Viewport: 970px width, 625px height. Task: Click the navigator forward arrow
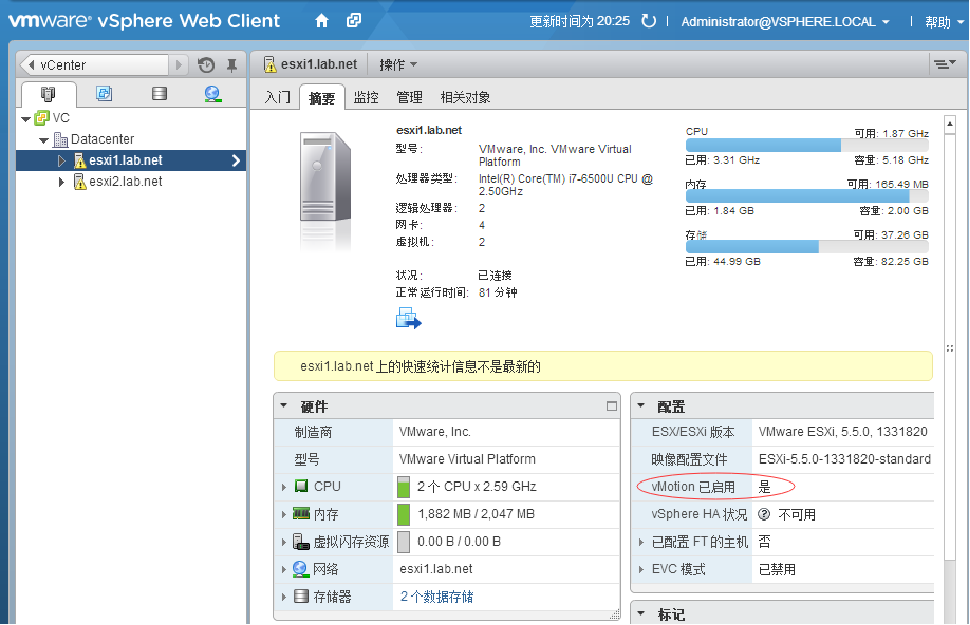coord(178,65)
